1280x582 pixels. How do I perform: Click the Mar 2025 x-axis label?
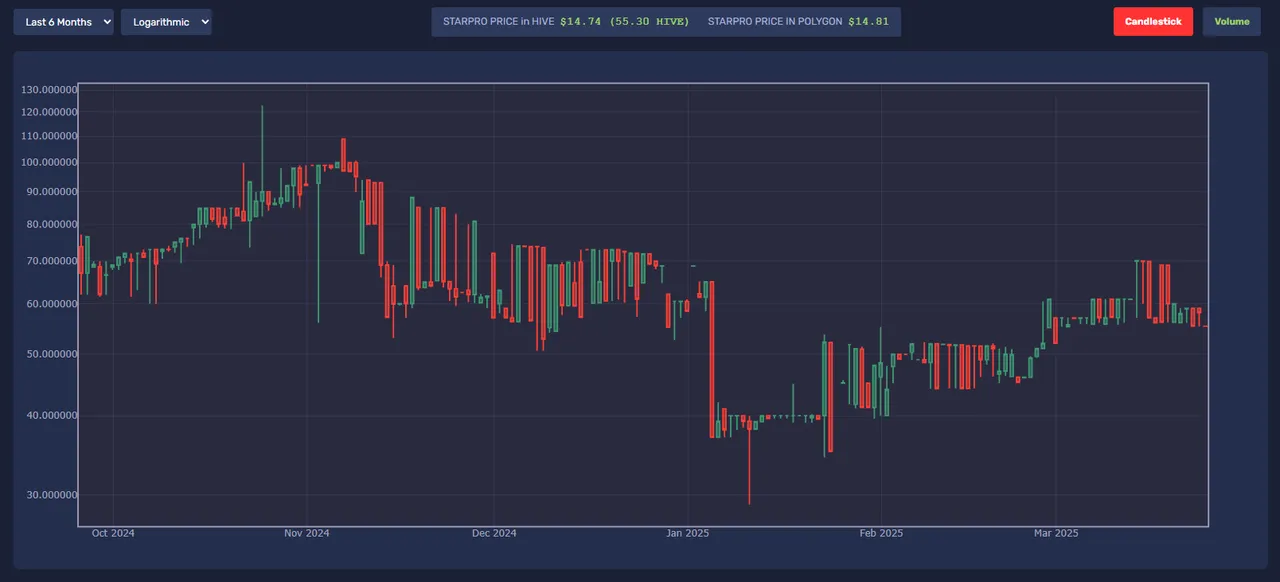pos(1056,533)
